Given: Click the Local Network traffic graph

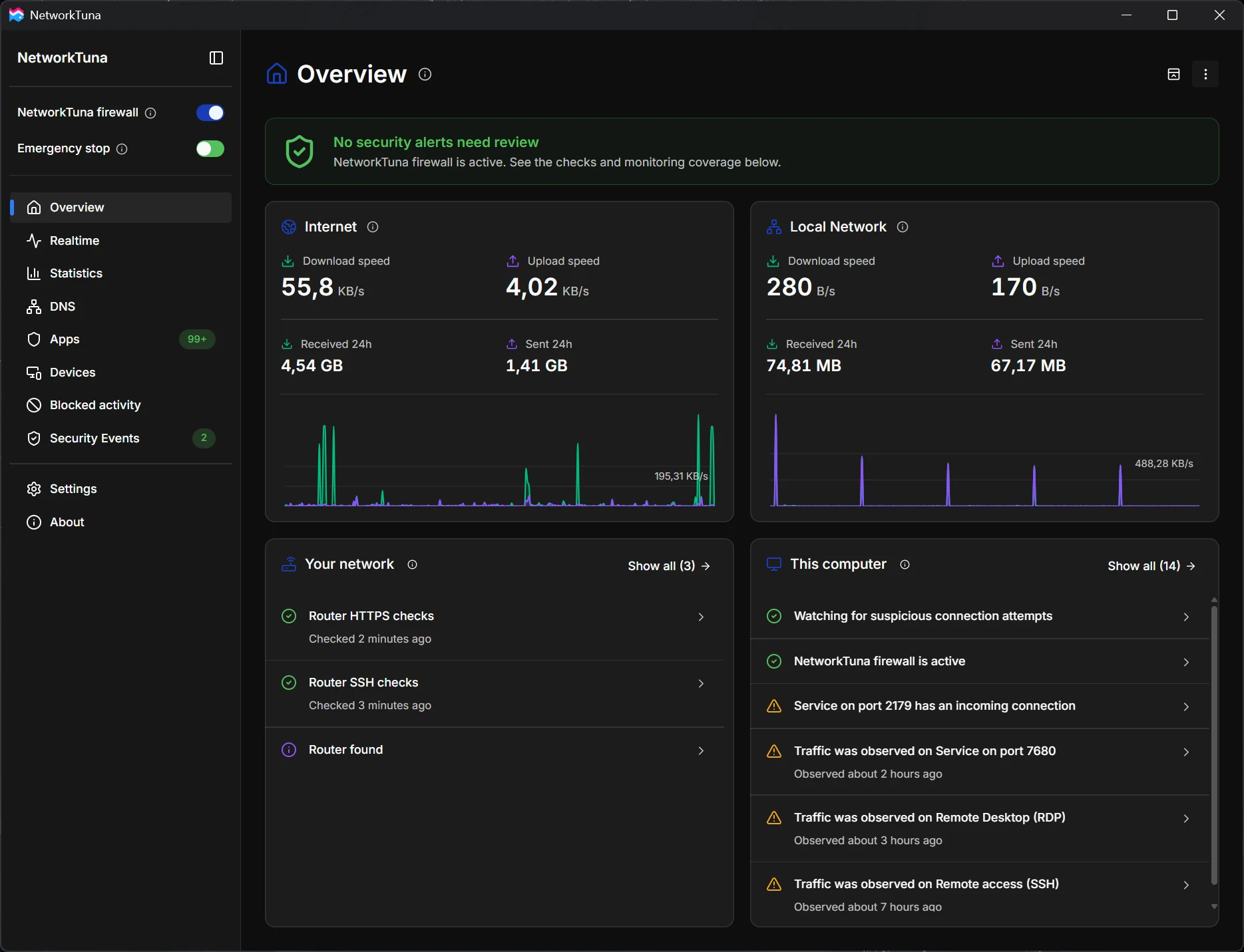Looking at the screenshot, I should coord(984,460).
